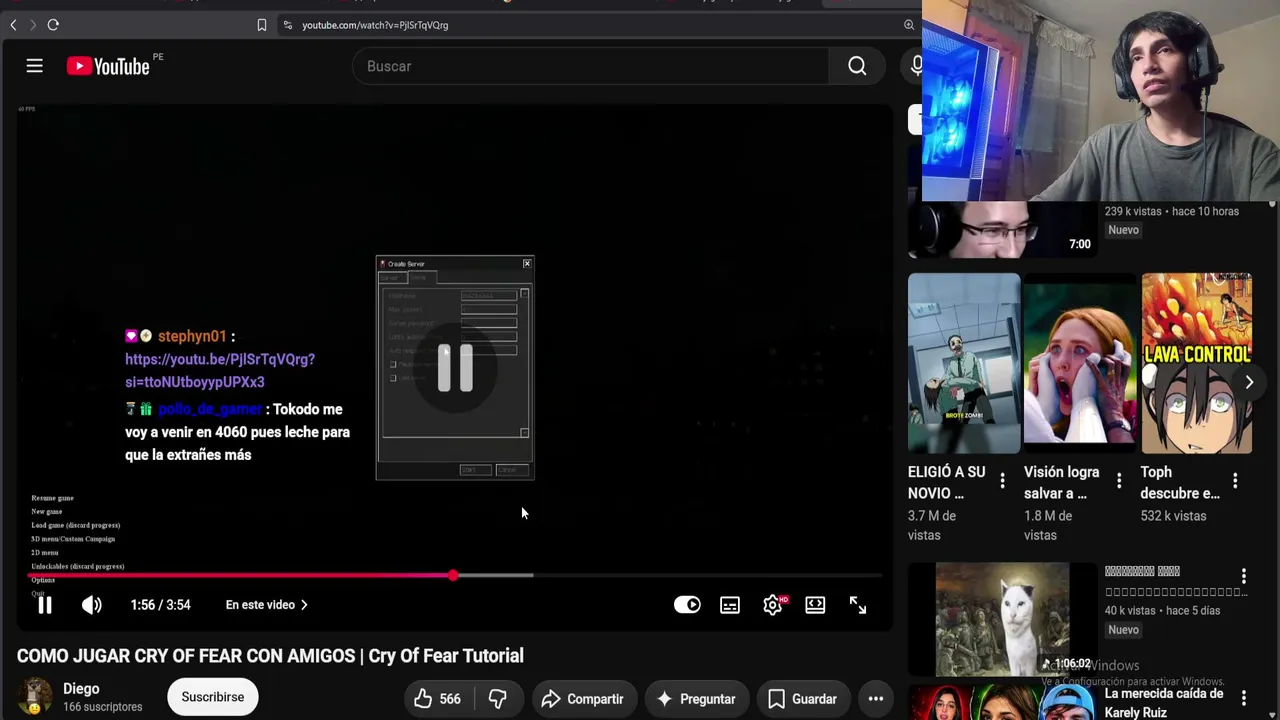Mute the video using the speaker icon

[x=91, y=605]
